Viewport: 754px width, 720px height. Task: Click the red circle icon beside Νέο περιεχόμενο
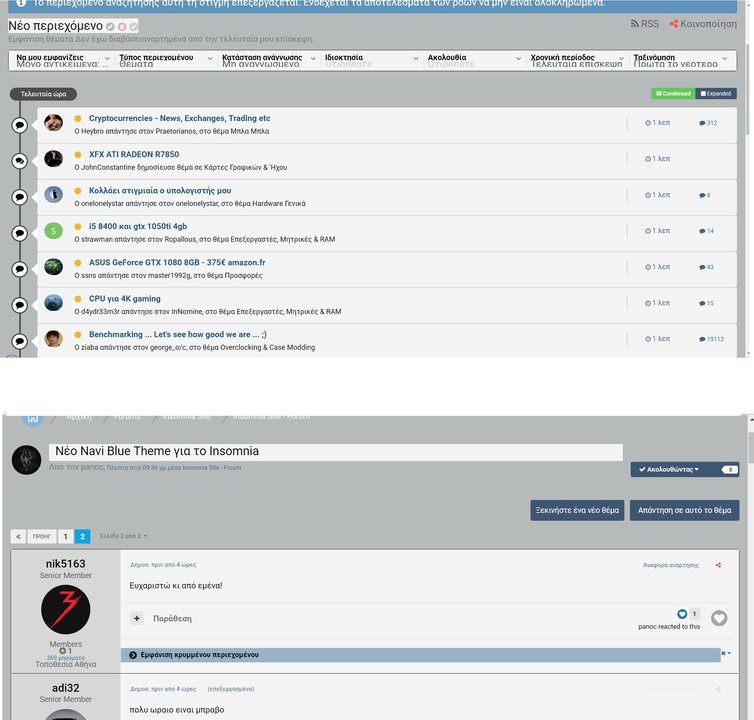pos(122,26)
